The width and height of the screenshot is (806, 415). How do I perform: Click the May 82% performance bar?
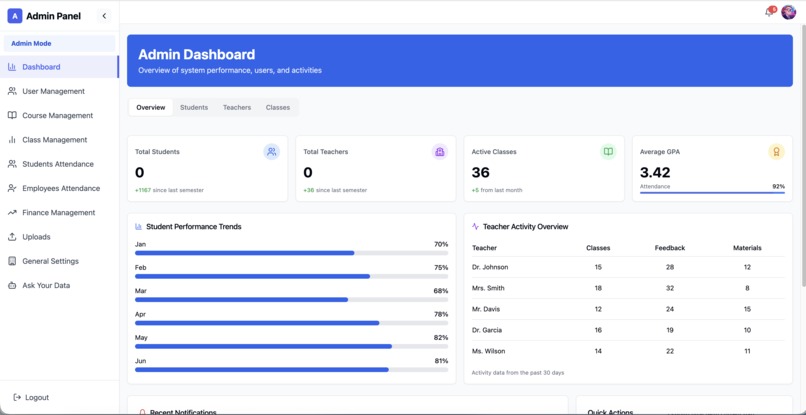291,346
